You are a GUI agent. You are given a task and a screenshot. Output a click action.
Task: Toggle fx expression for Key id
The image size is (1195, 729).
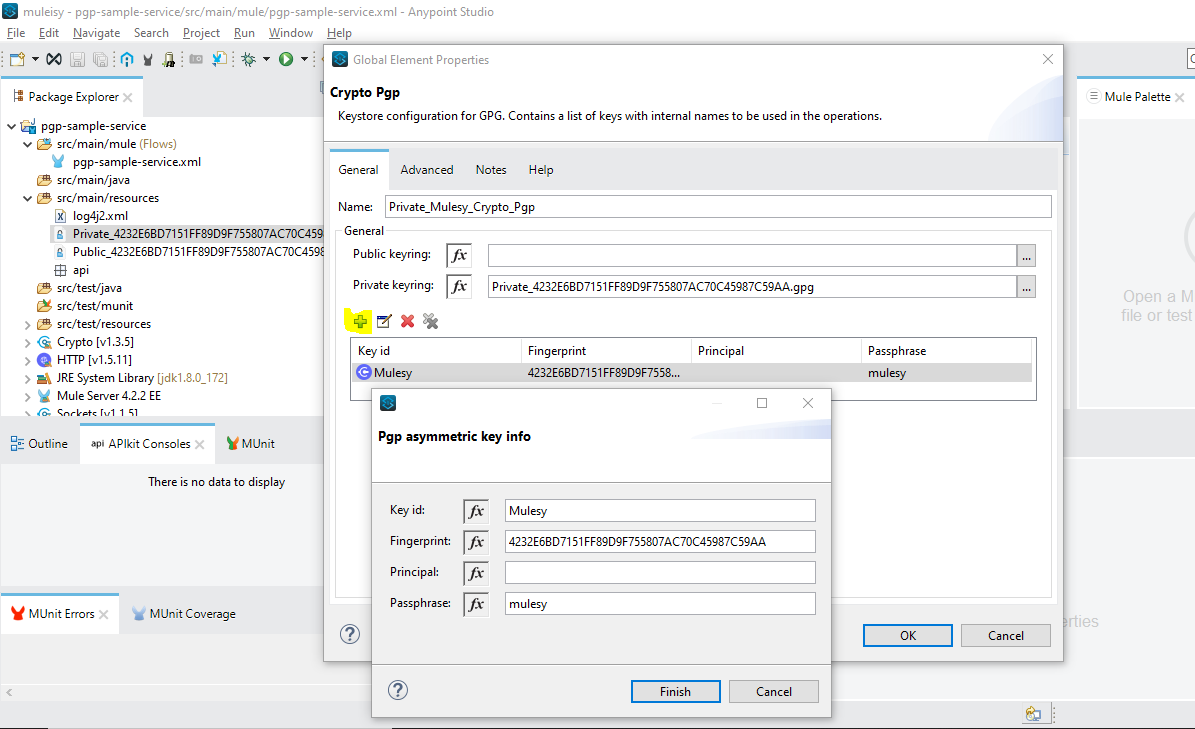click(476, 511)
